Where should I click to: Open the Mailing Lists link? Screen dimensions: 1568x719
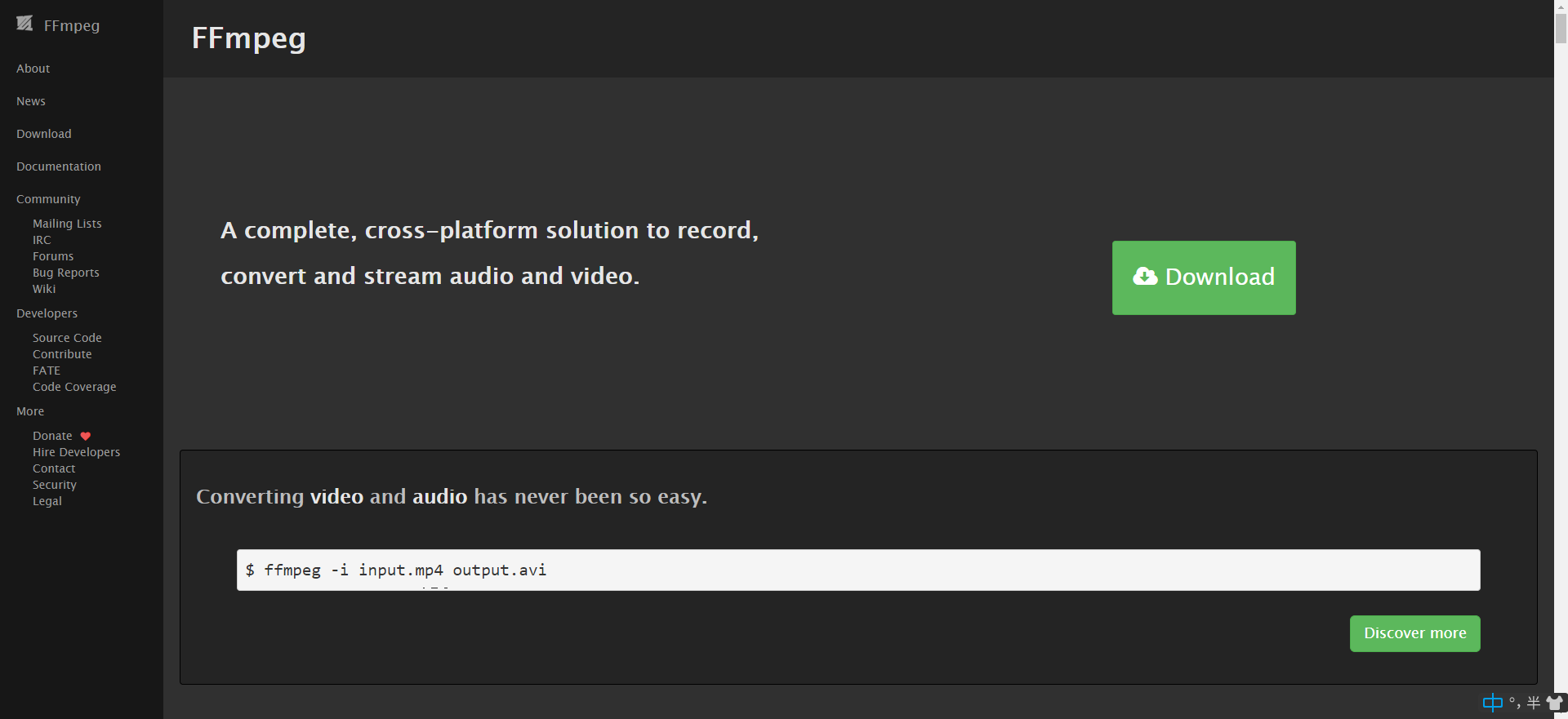(67, 224)
